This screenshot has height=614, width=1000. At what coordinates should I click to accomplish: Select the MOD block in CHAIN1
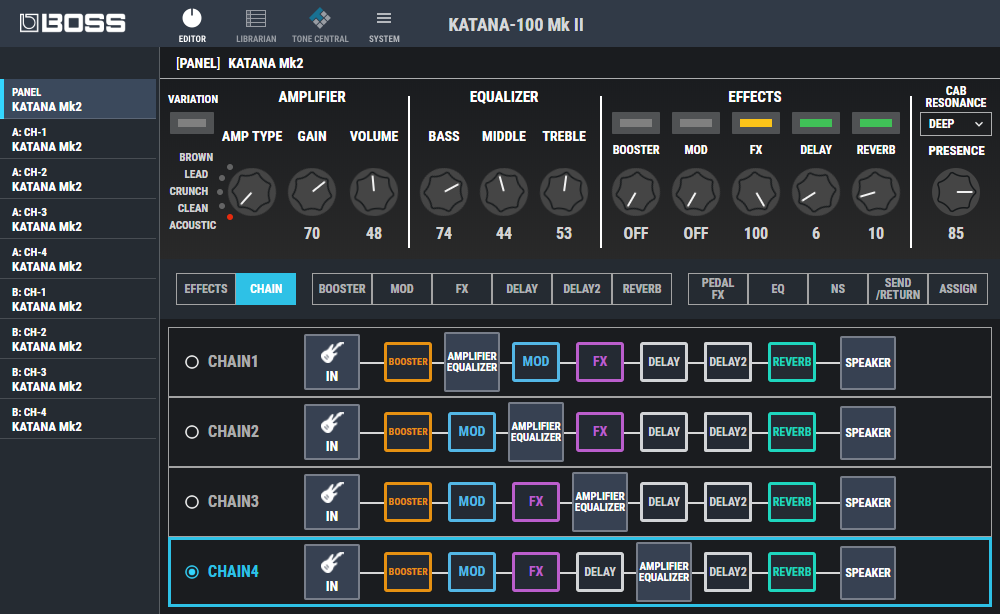tap(536, 362)
